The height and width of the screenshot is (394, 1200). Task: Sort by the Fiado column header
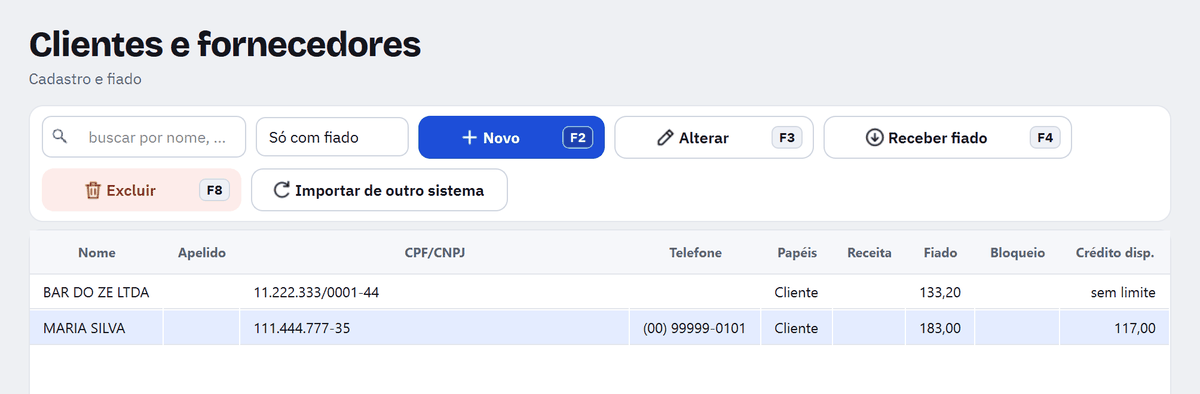pos(940,253)
